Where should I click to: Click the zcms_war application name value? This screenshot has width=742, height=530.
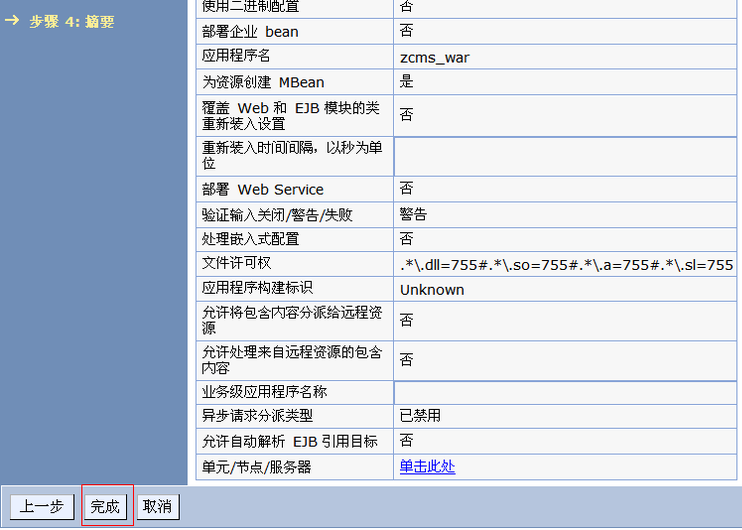(435, 57)
